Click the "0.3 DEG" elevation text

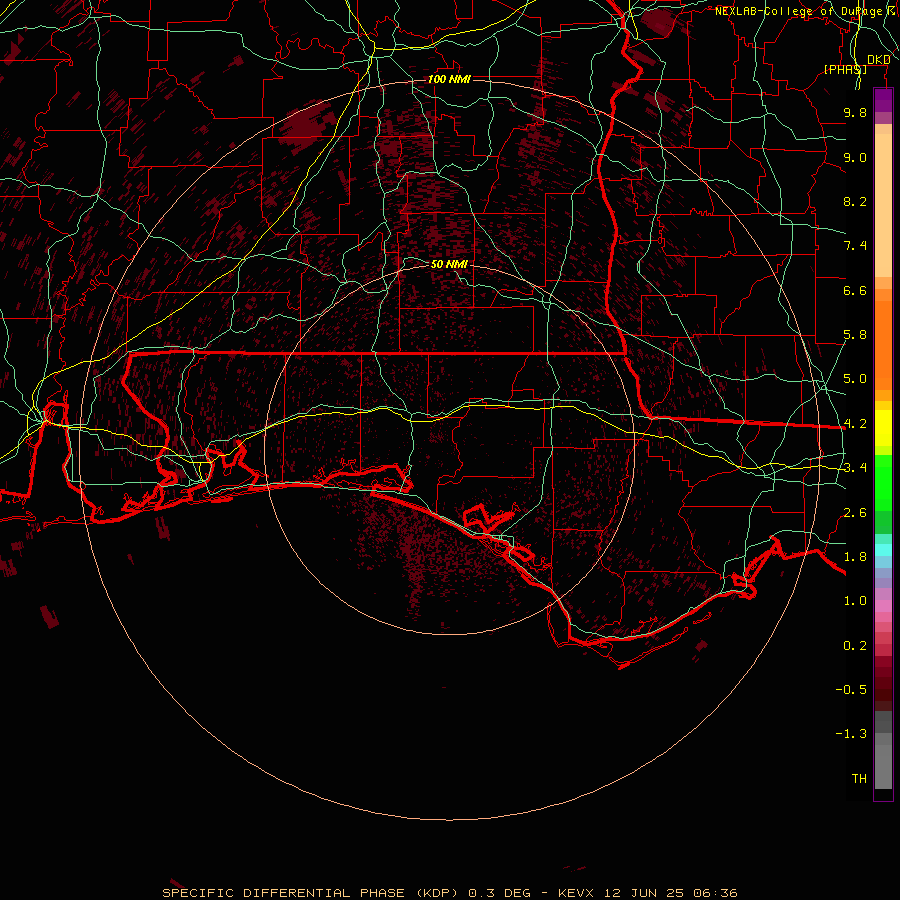click(499, 893)
